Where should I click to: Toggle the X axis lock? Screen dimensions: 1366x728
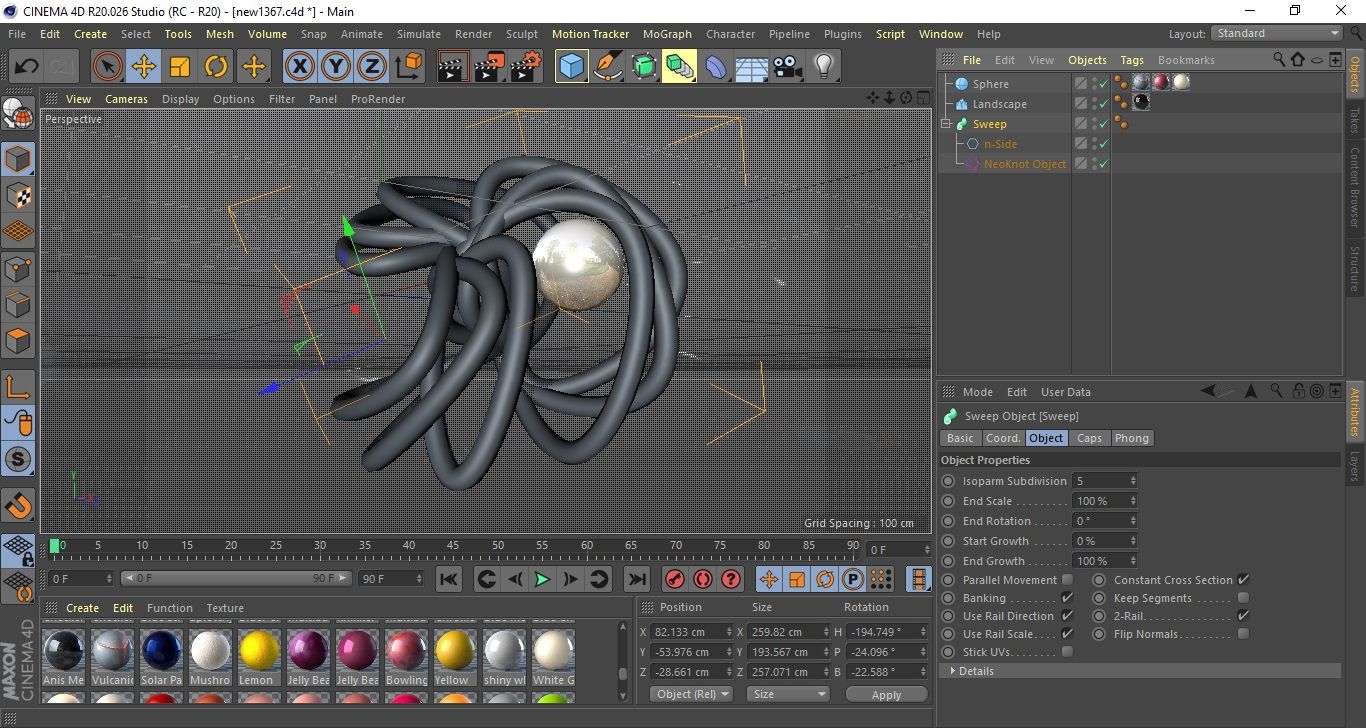click(x=299, y=67)
